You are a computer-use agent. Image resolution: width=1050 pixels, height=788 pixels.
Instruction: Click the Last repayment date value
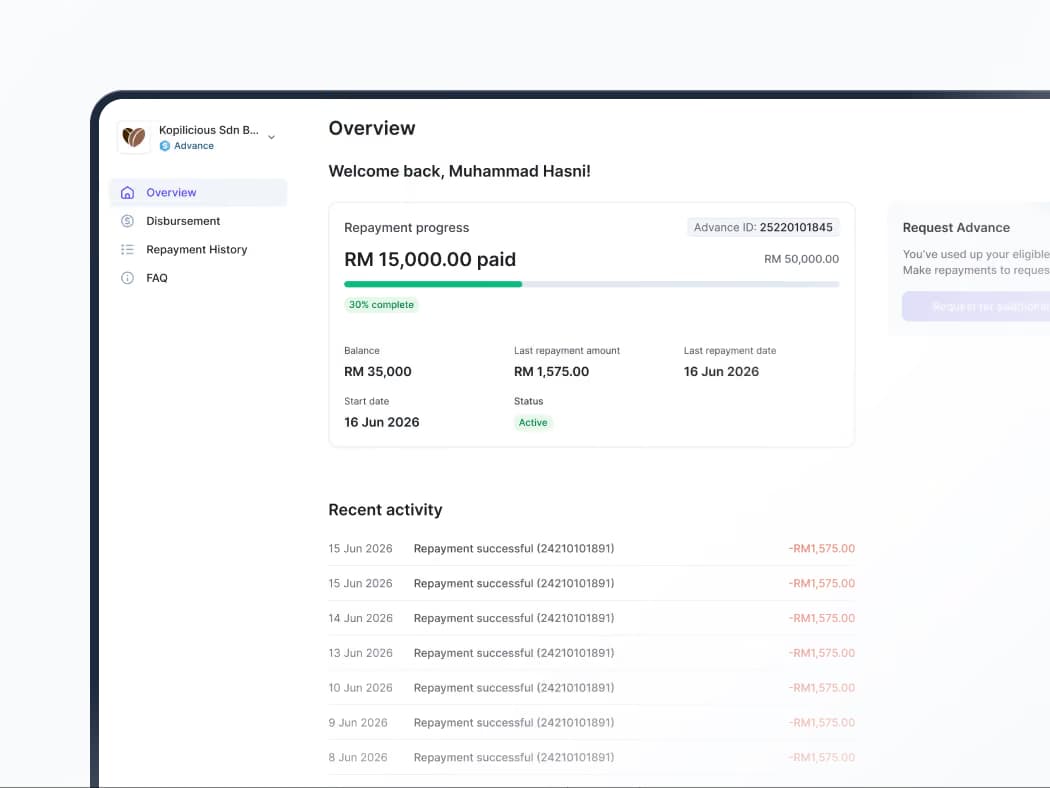click(721, 372)
